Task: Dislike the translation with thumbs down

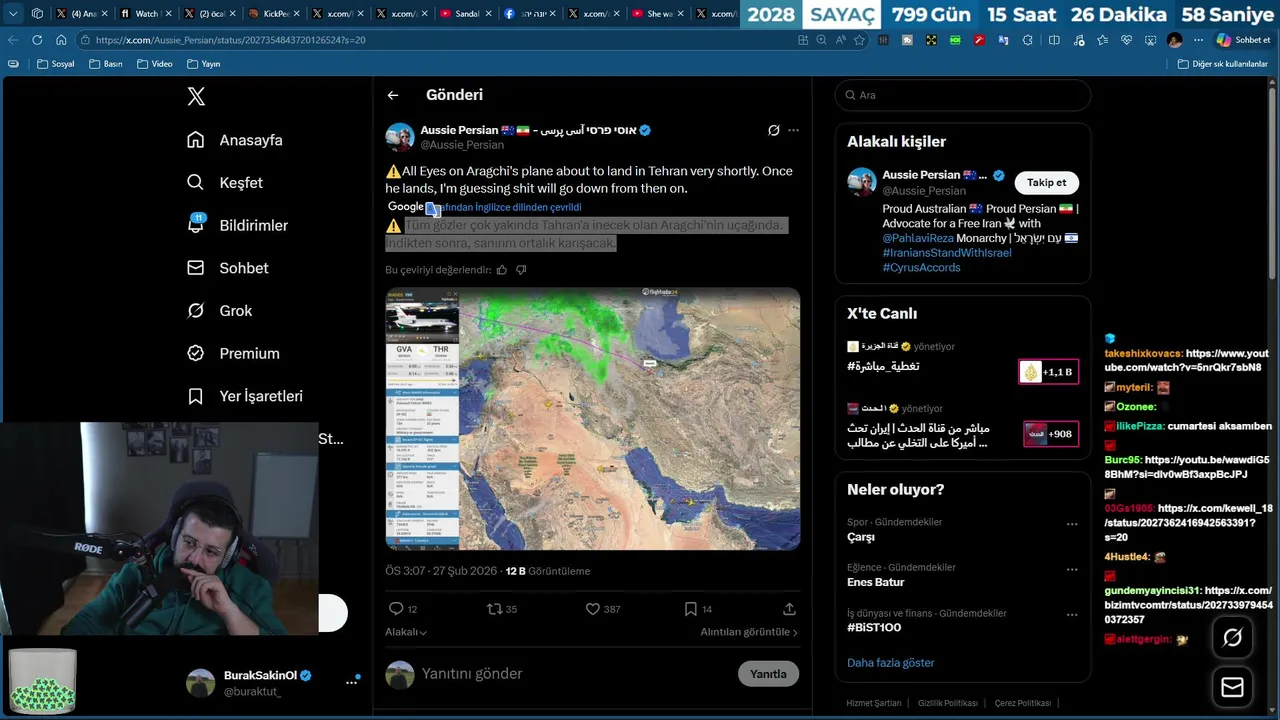Action: (521, 270)
